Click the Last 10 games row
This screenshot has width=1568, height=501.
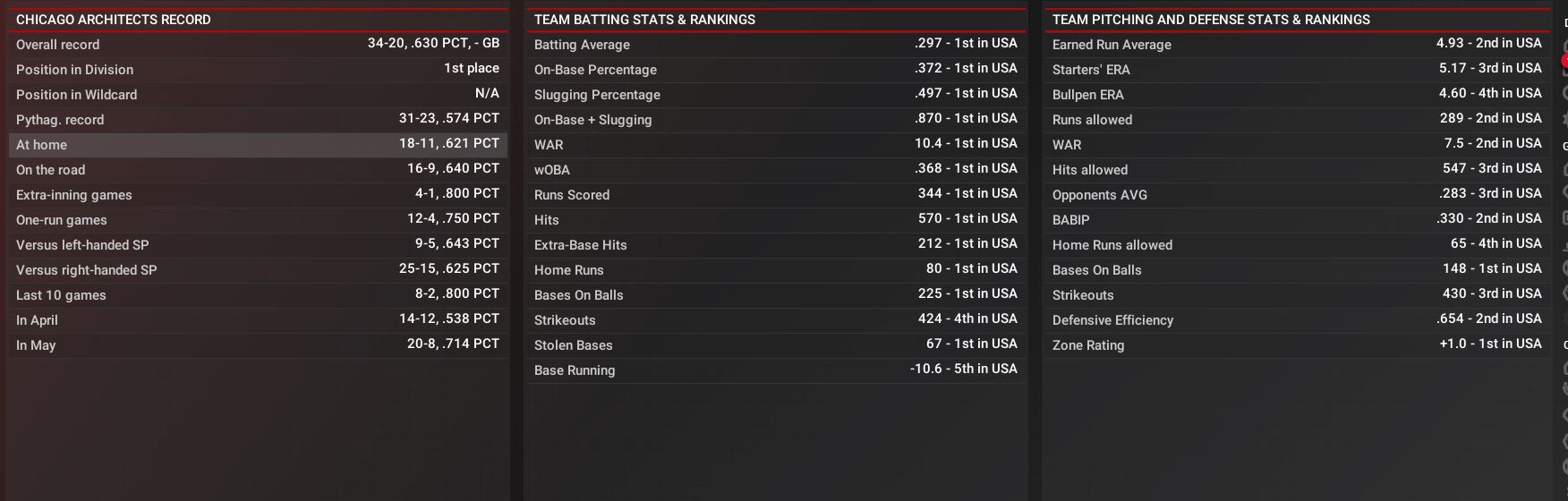point(258,295)
